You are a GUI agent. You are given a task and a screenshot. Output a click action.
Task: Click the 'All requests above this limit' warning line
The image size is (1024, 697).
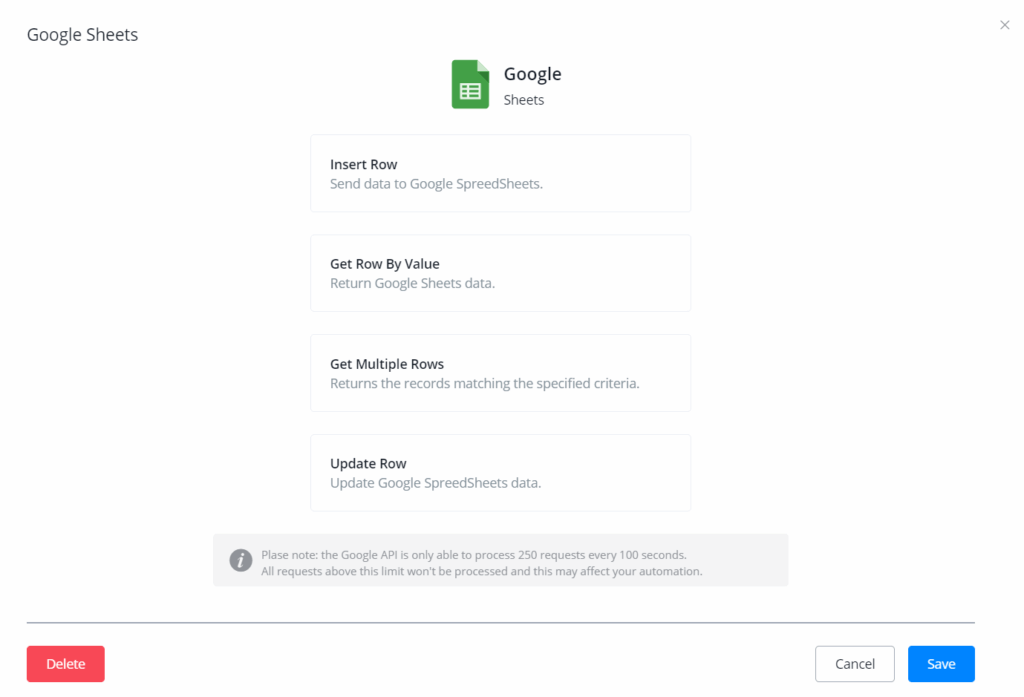point(481,572)
